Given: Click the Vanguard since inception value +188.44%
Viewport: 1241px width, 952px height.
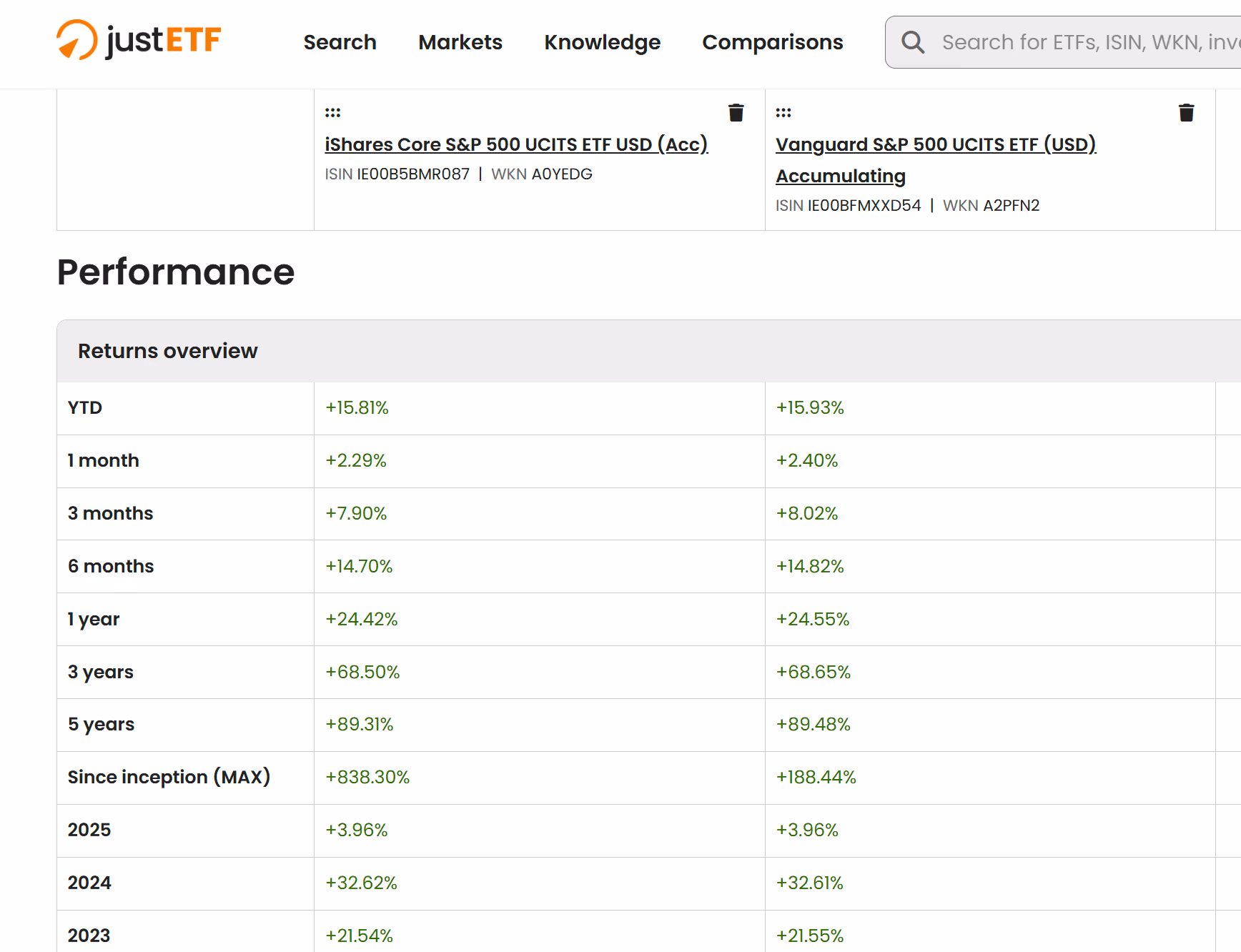Looking at the screenshot, I should (x=816, y=778).
